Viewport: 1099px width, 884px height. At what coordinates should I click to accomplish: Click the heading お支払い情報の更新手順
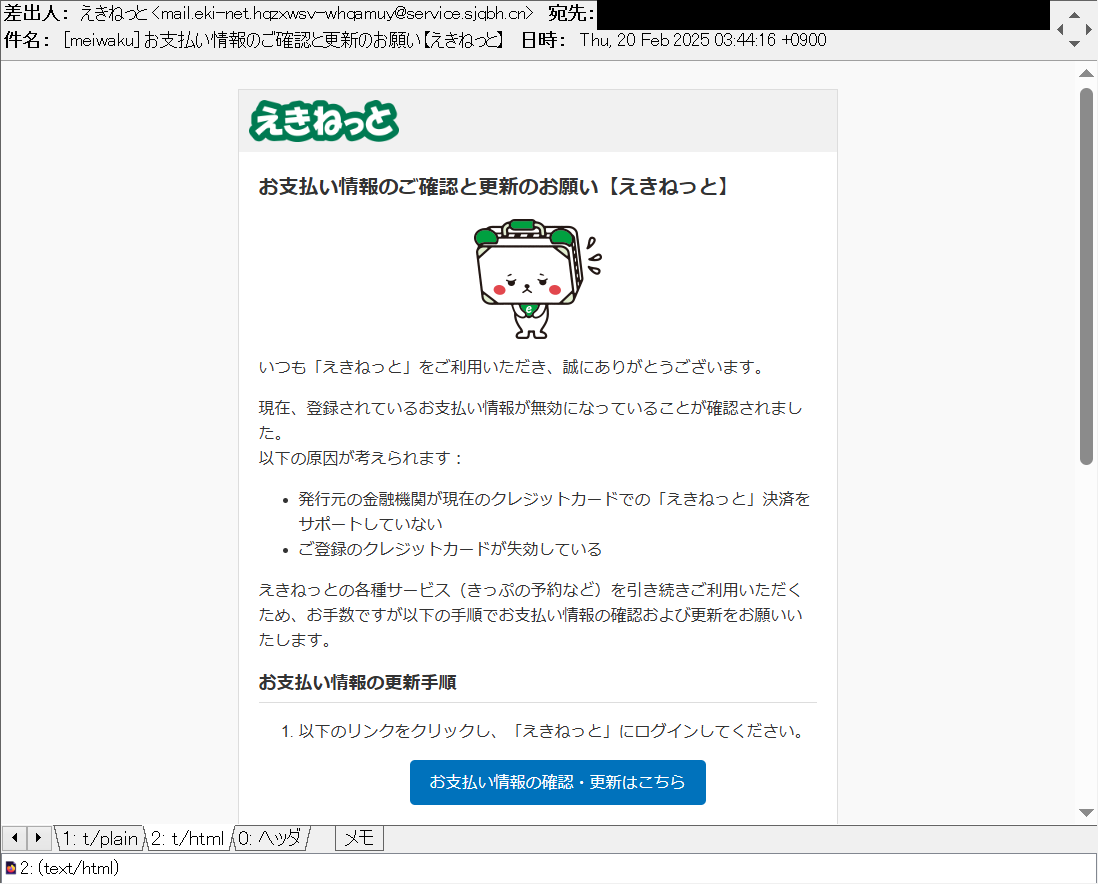[x=357, y=682]
